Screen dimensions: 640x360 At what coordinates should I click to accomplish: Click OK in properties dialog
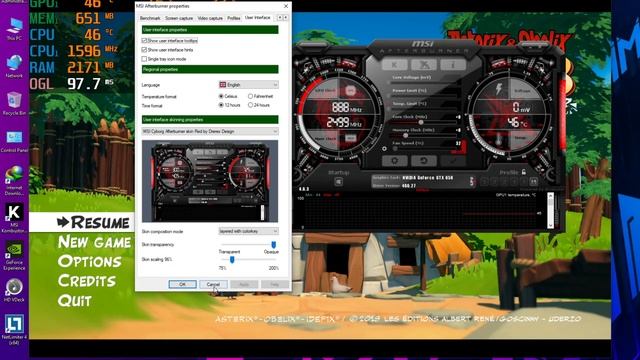182,284
